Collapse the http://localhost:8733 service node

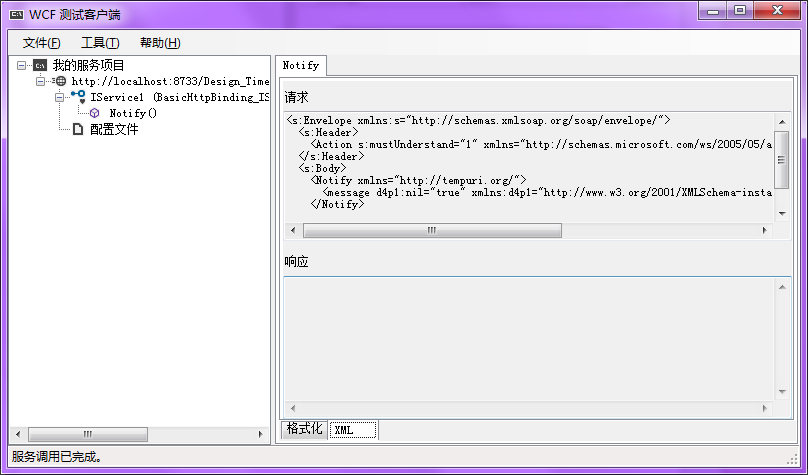(41, 81)
